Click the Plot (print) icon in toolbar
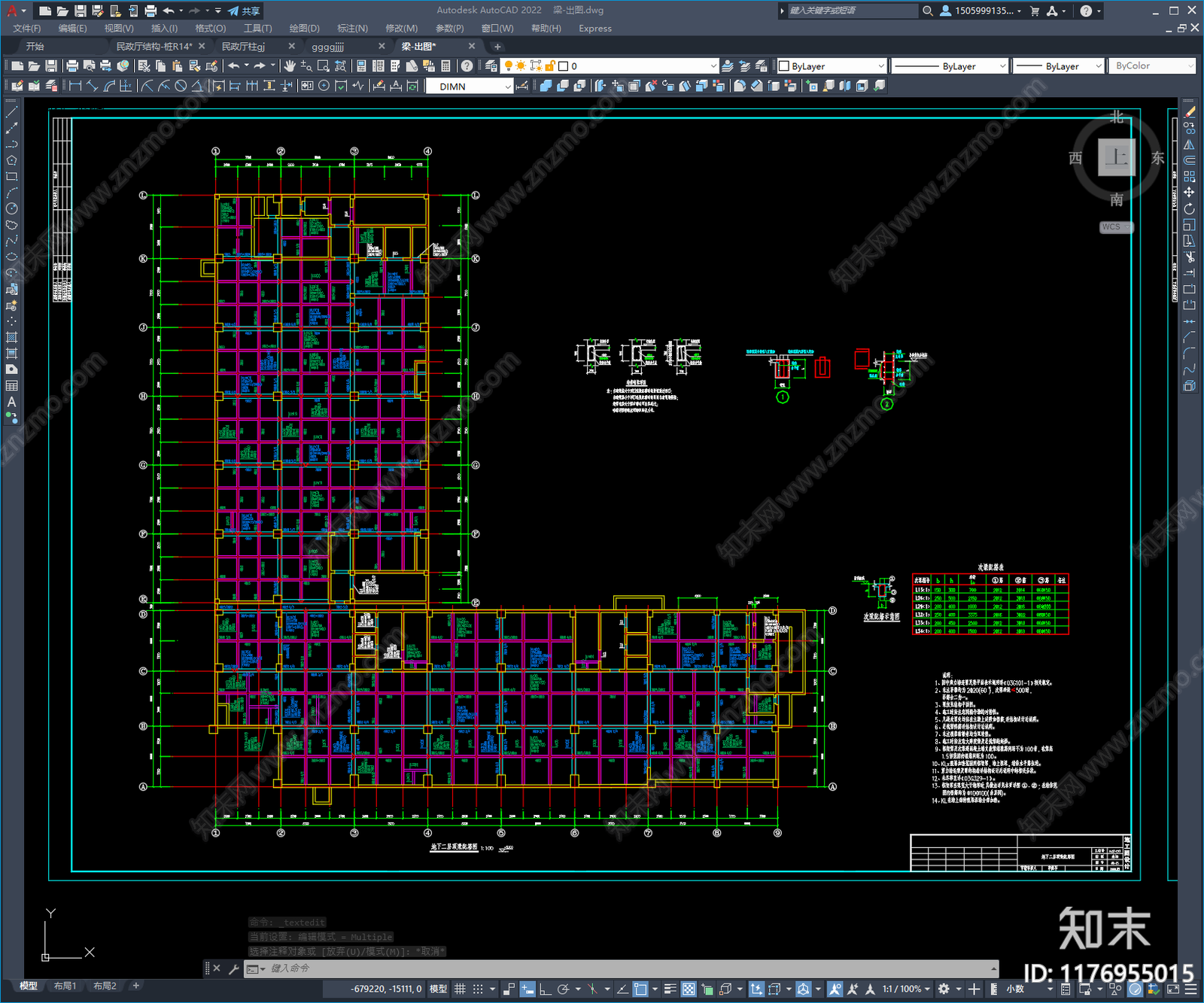This screenshot has width=1204, height=1003. tap(72, 66)
